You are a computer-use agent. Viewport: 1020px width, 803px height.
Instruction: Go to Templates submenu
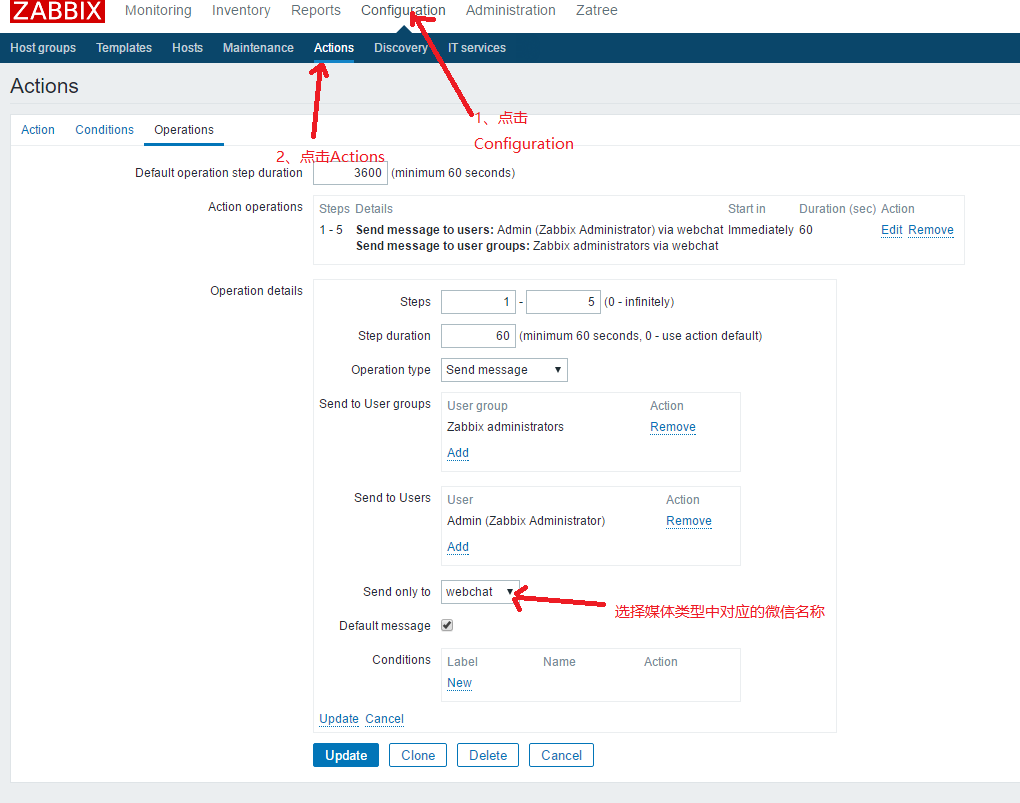[x=124, y=48]
